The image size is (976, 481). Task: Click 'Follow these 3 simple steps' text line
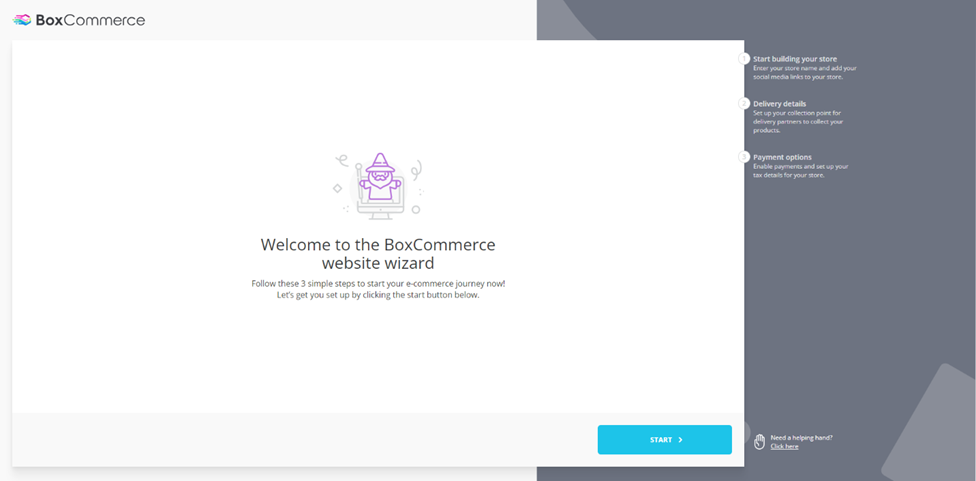coord(378,283)
